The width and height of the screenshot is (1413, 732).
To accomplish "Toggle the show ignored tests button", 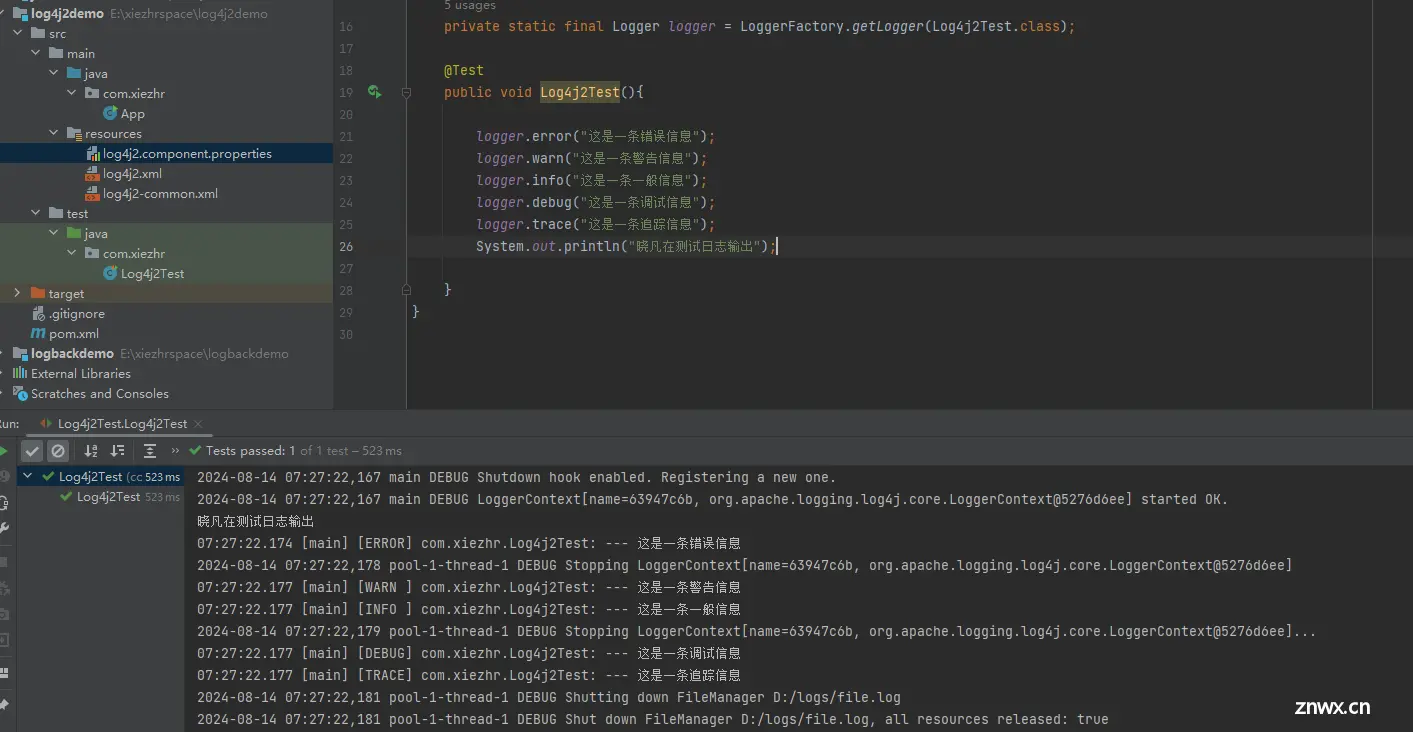I will 58,451.
